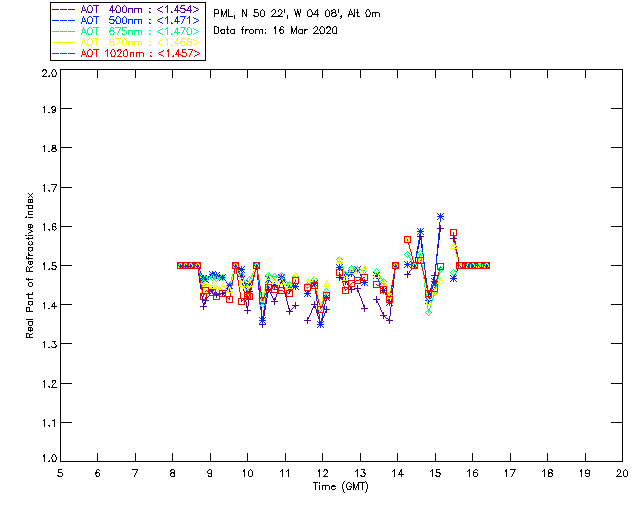Click the 1.2 y-axis label
The height and width of the screenshot is (512, 640).
[49, 384]
